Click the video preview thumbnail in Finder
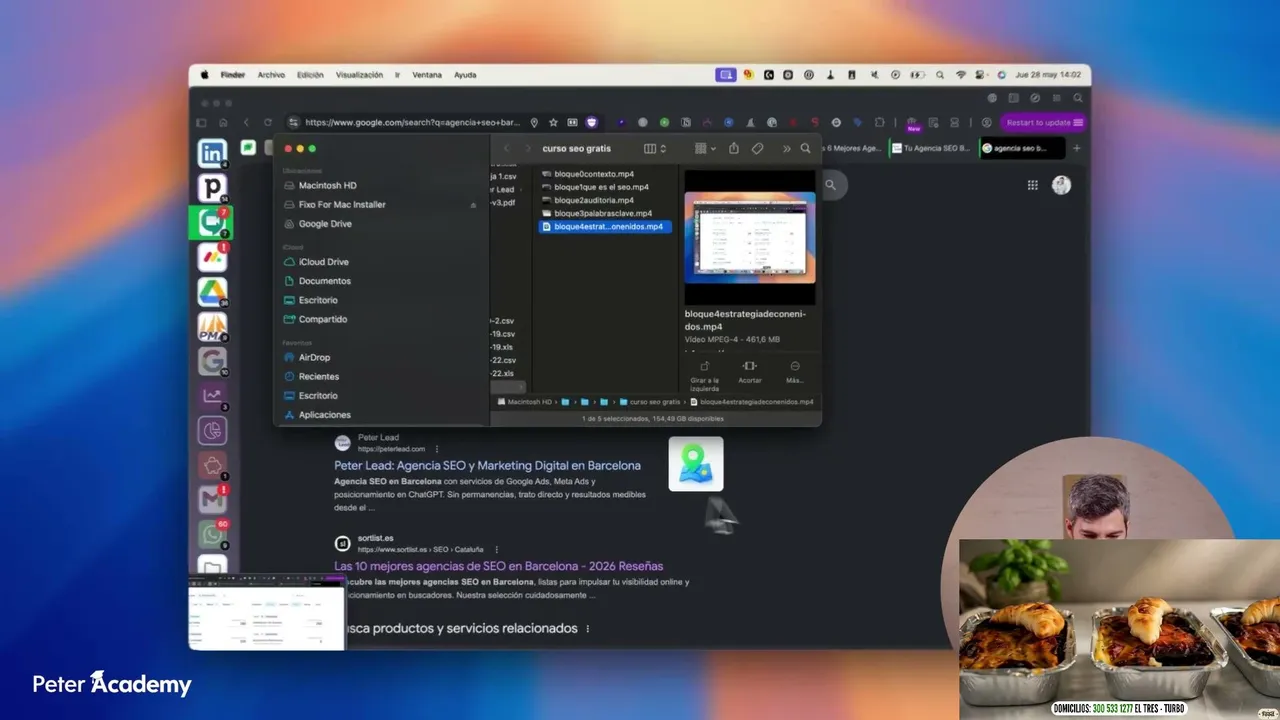Viewport: 1280px width, 720px height. click(x=750, y=237)
